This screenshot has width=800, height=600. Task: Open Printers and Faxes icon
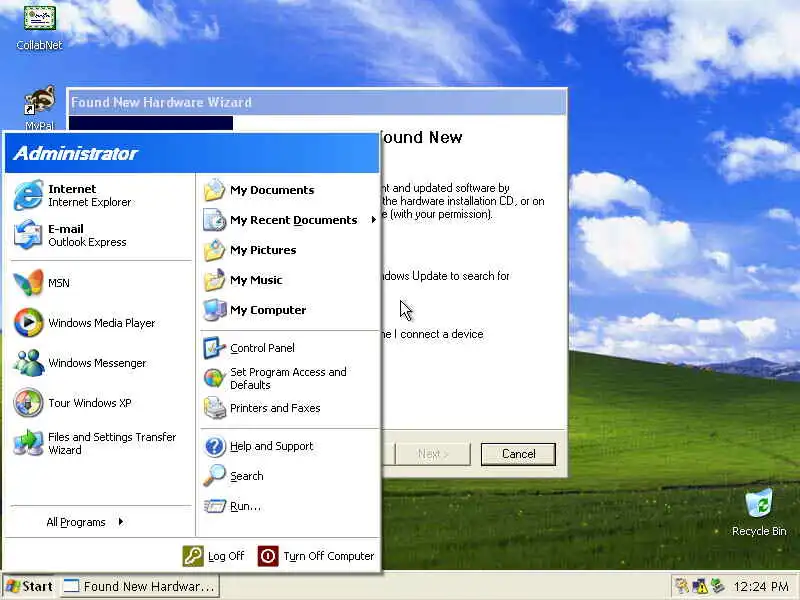[214, 408]
